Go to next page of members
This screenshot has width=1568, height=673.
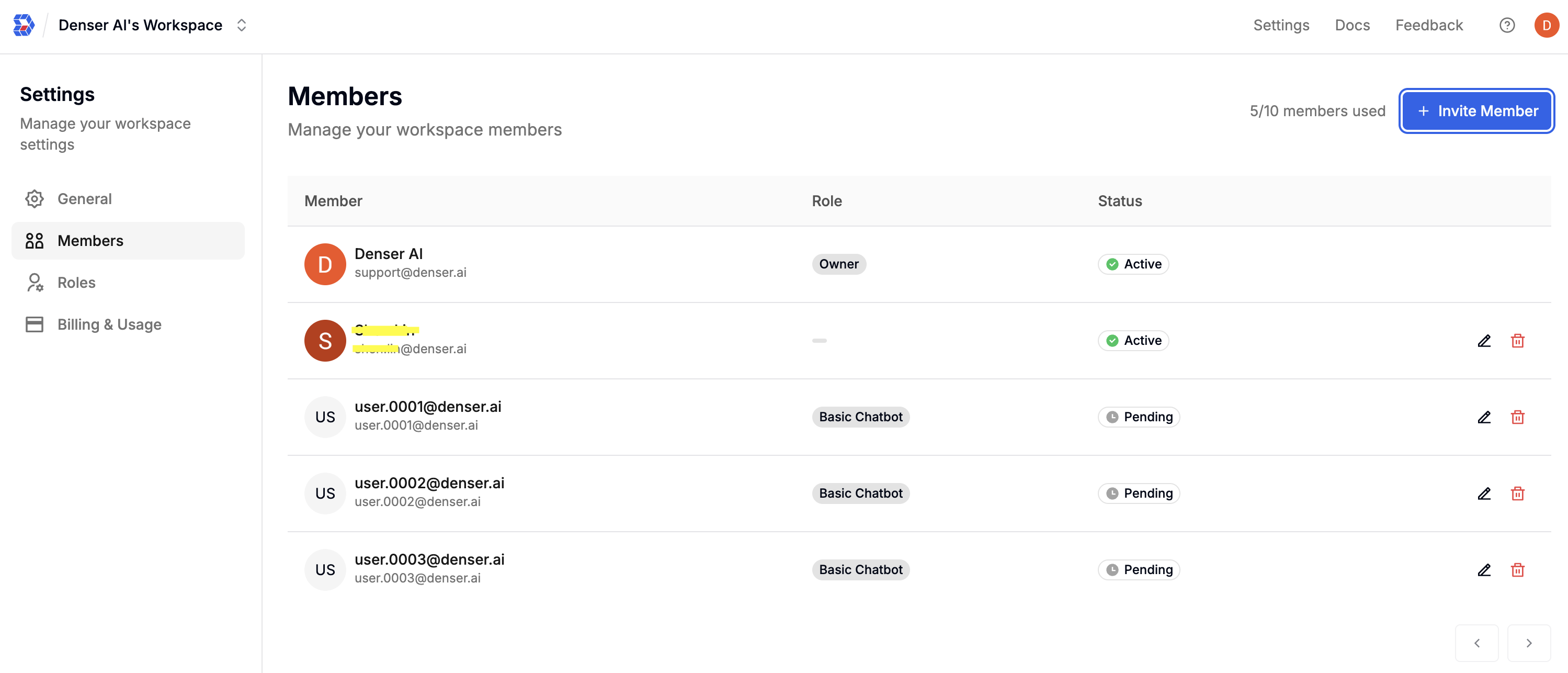[1528, 643]
